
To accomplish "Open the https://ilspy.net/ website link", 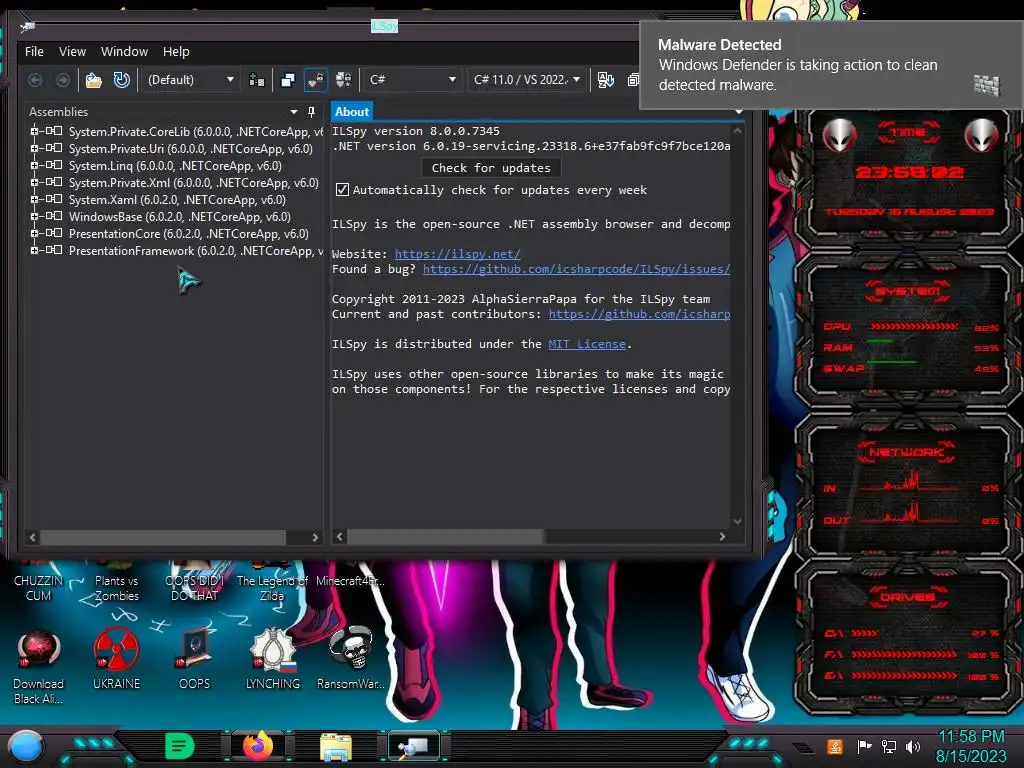I will pos(458,254).
